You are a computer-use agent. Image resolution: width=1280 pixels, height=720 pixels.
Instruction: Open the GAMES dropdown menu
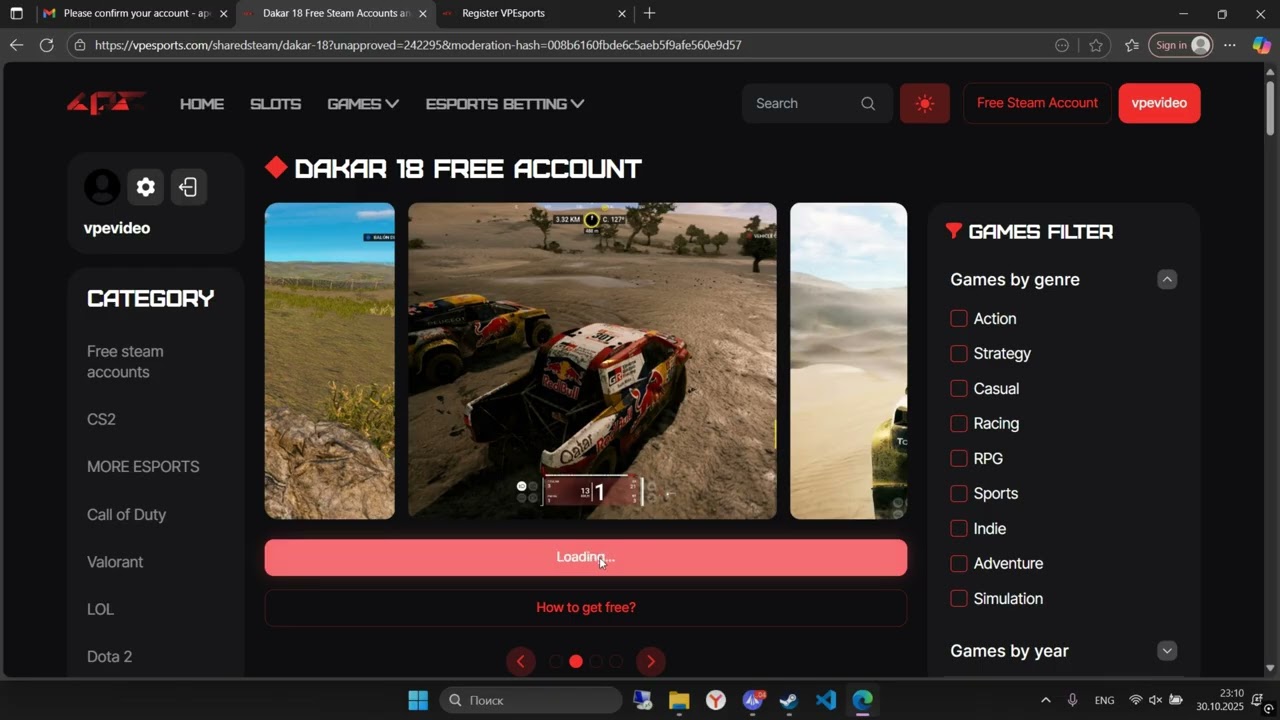(x=363, y=104)
